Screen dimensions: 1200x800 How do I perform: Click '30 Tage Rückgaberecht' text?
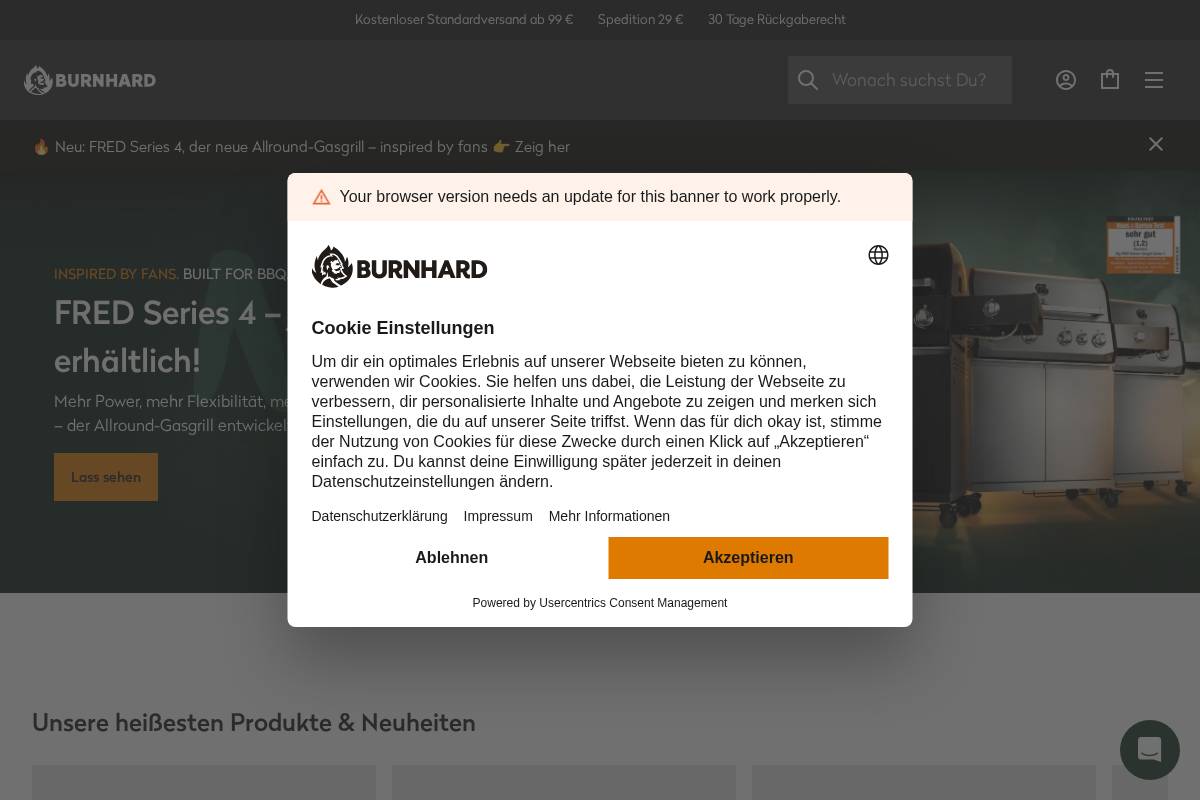[777, 20]
